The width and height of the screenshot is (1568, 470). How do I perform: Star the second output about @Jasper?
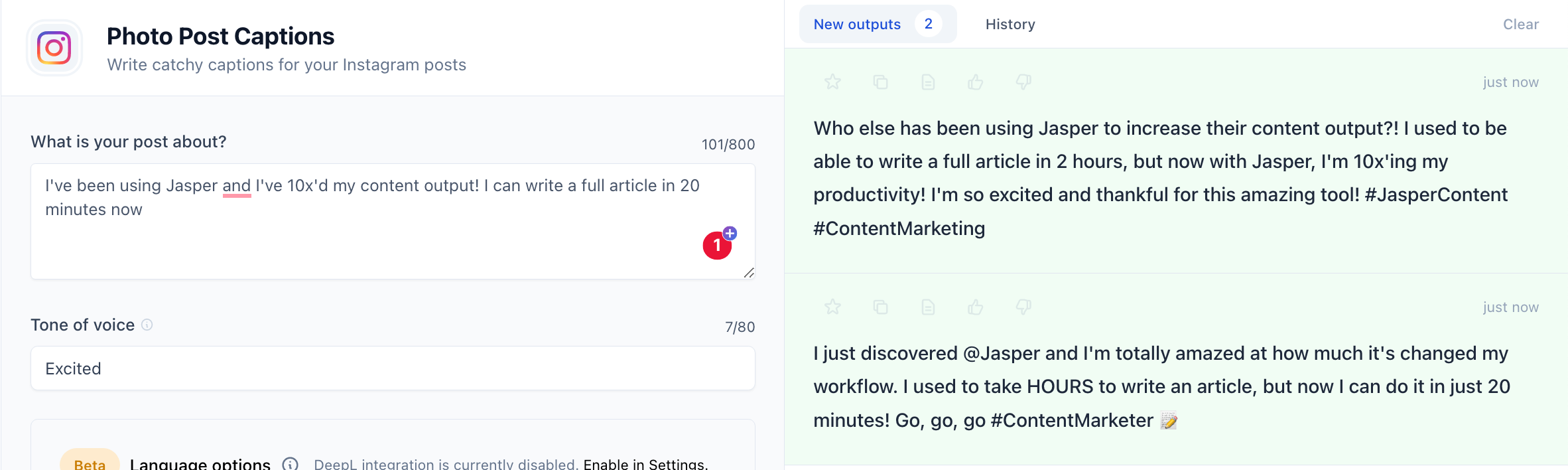[832, 307]
